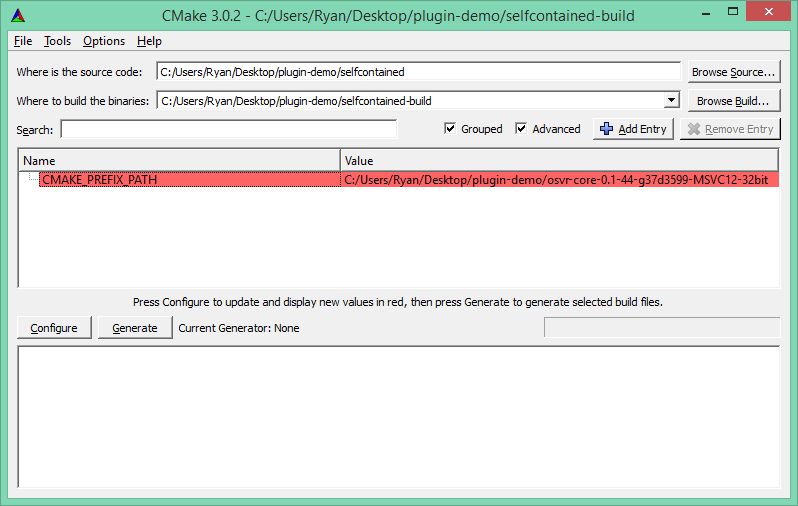Click the Generate button
The height and width of the screenshot is (506, 798).
(135, 328)
